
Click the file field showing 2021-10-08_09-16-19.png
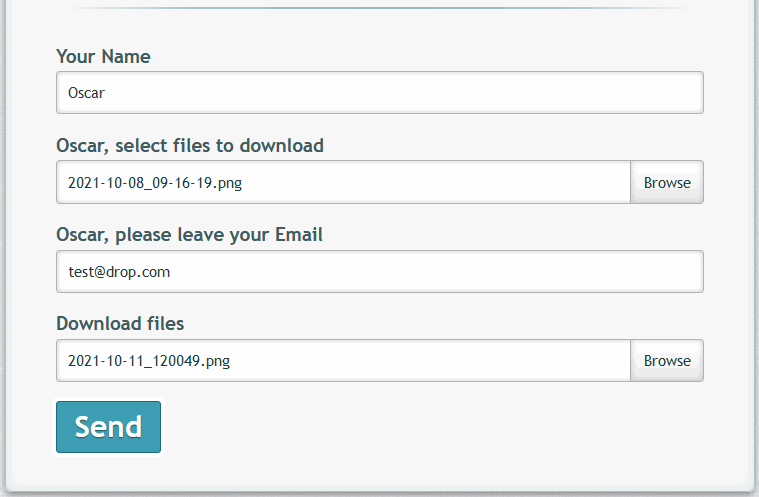point(343,183)
